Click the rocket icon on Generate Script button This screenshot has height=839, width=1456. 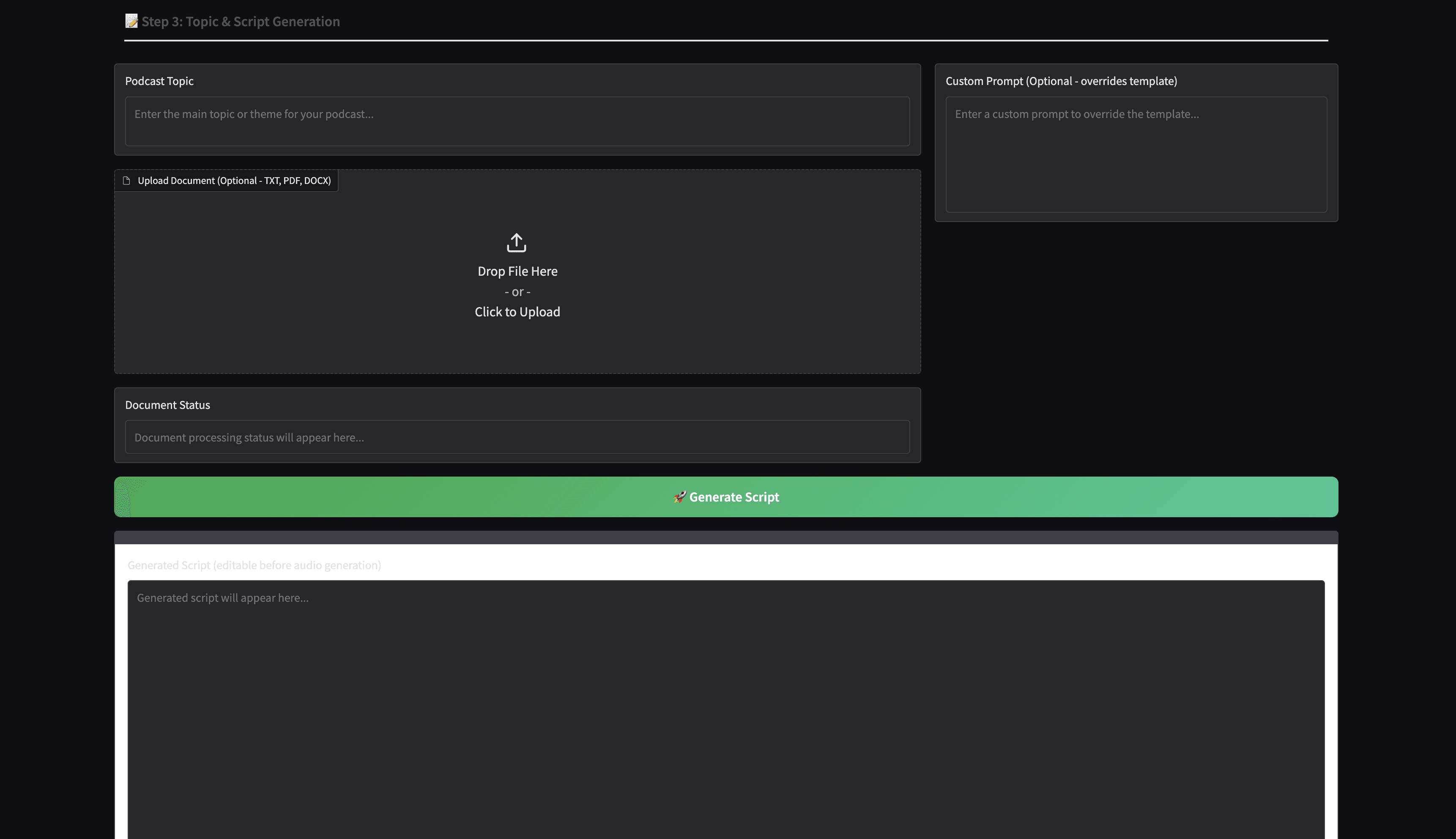coord(680,497)
